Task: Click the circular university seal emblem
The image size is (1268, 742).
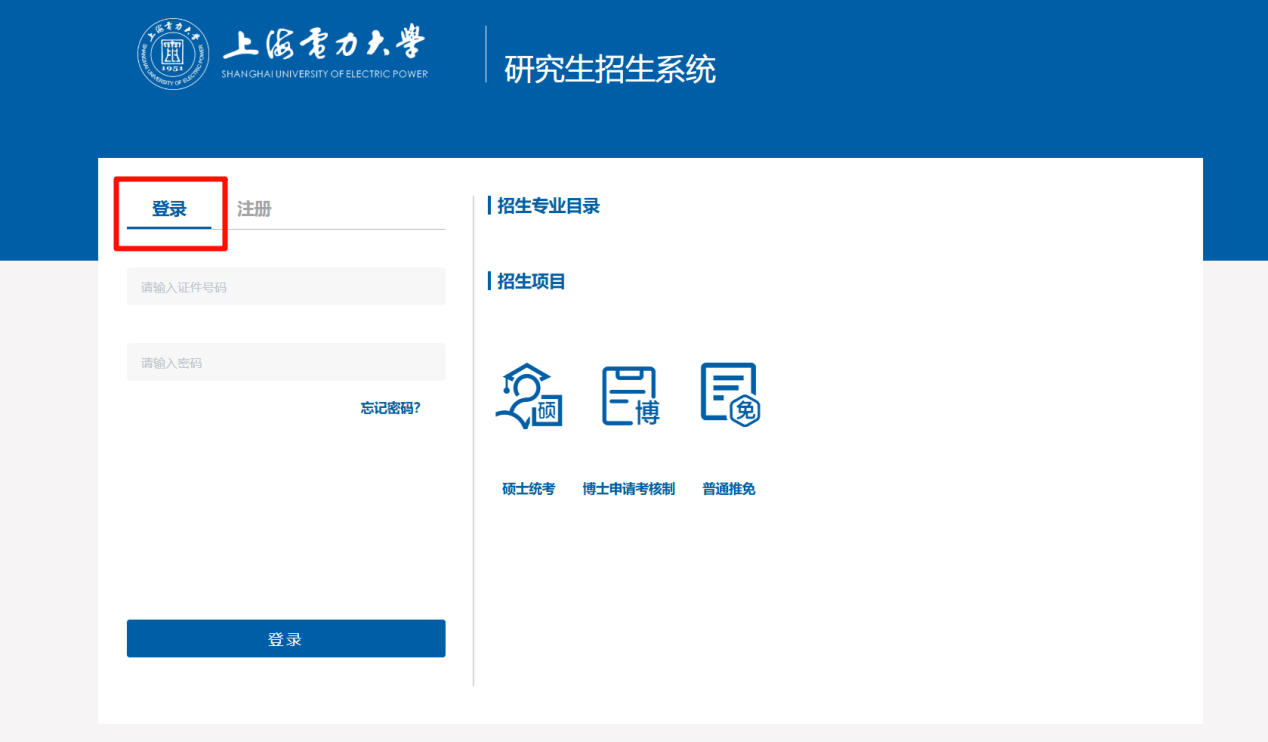Action: [x=173, y=54]
